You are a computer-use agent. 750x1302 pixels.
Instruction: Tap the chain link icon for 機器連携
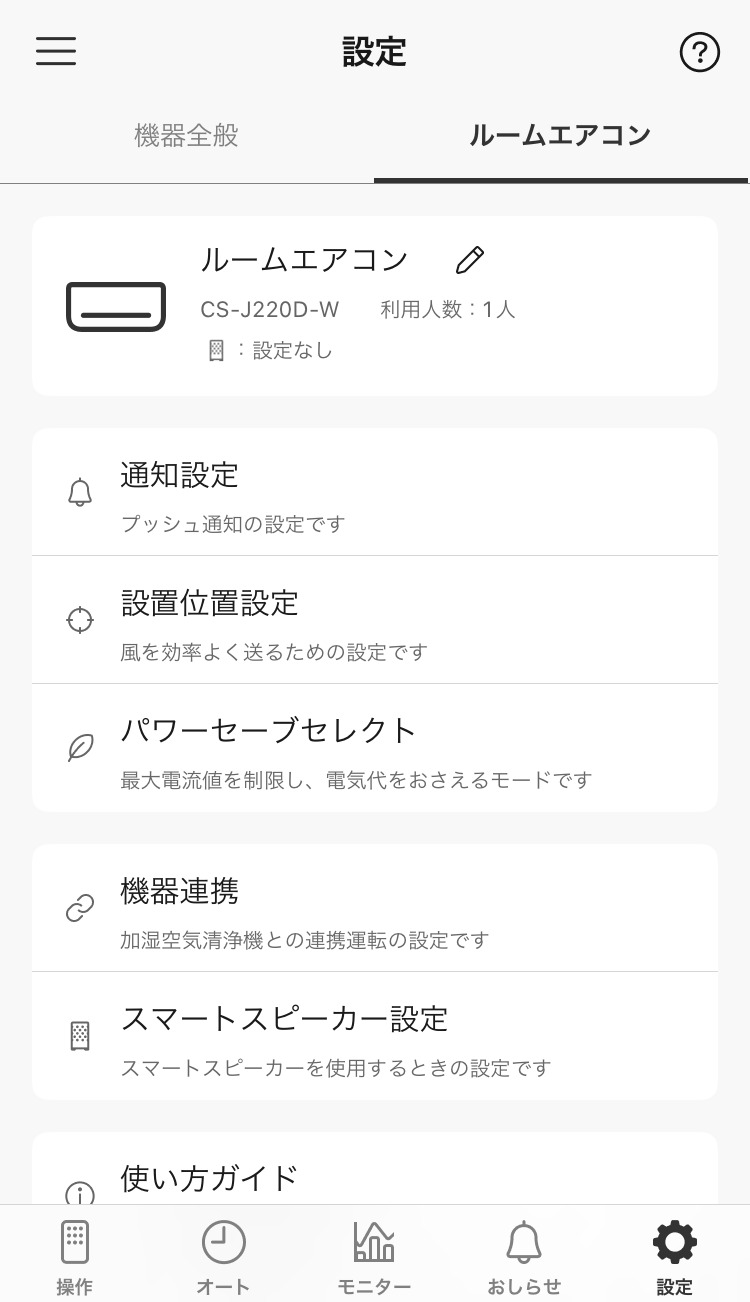pos(80,908)
